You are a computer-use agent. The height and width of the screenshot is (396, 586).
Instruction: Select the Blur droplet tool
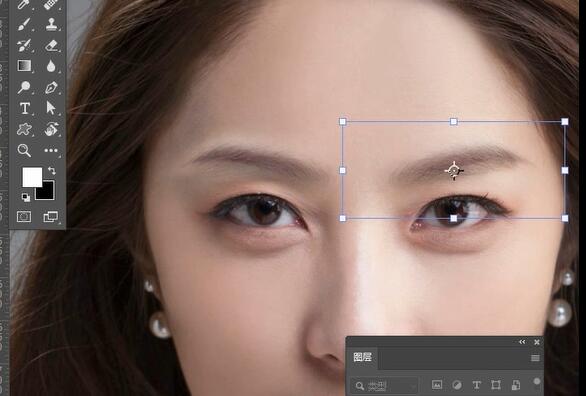tap(51, 66)
